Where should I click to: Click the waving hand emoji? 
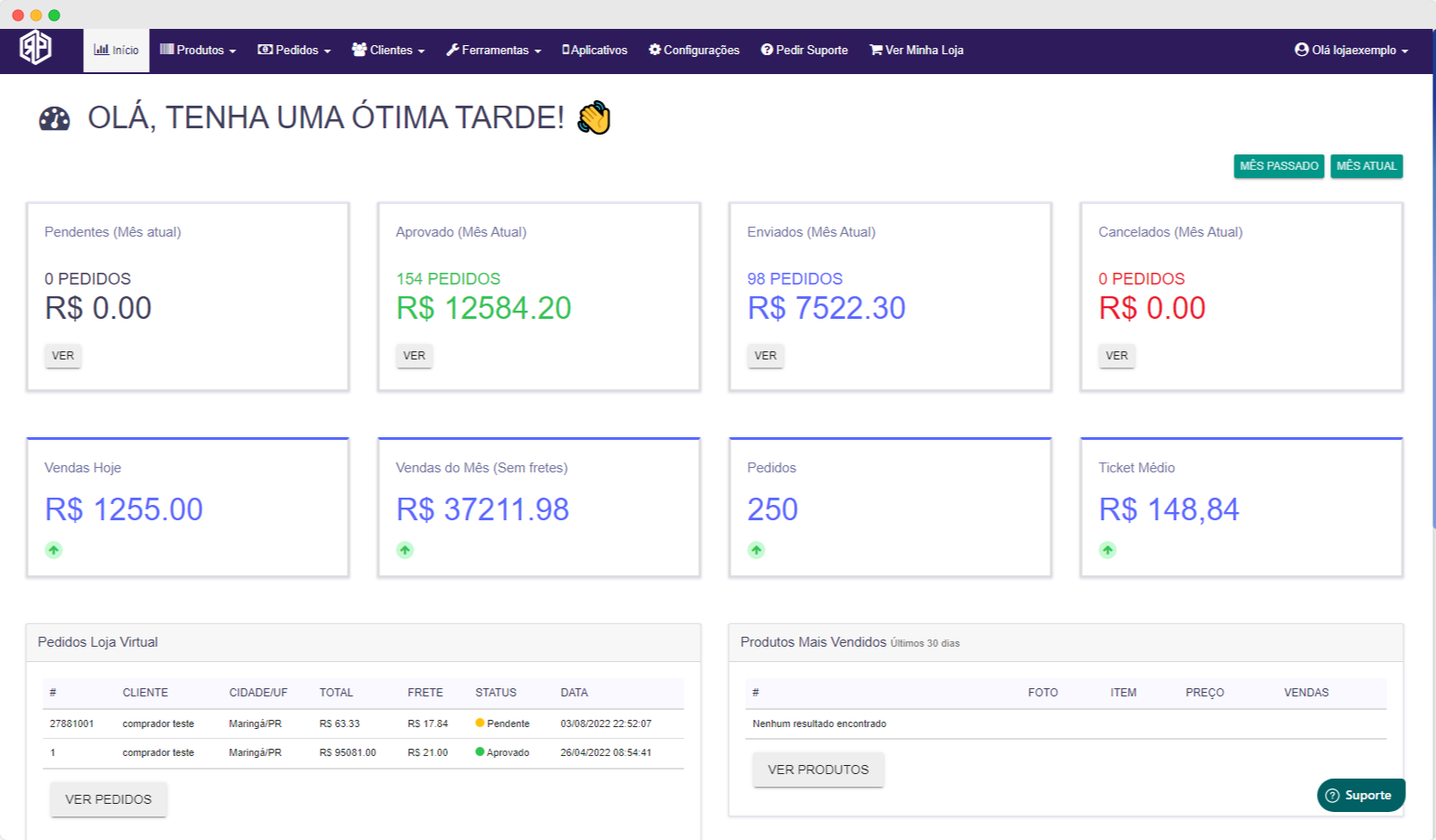(594, 118)
